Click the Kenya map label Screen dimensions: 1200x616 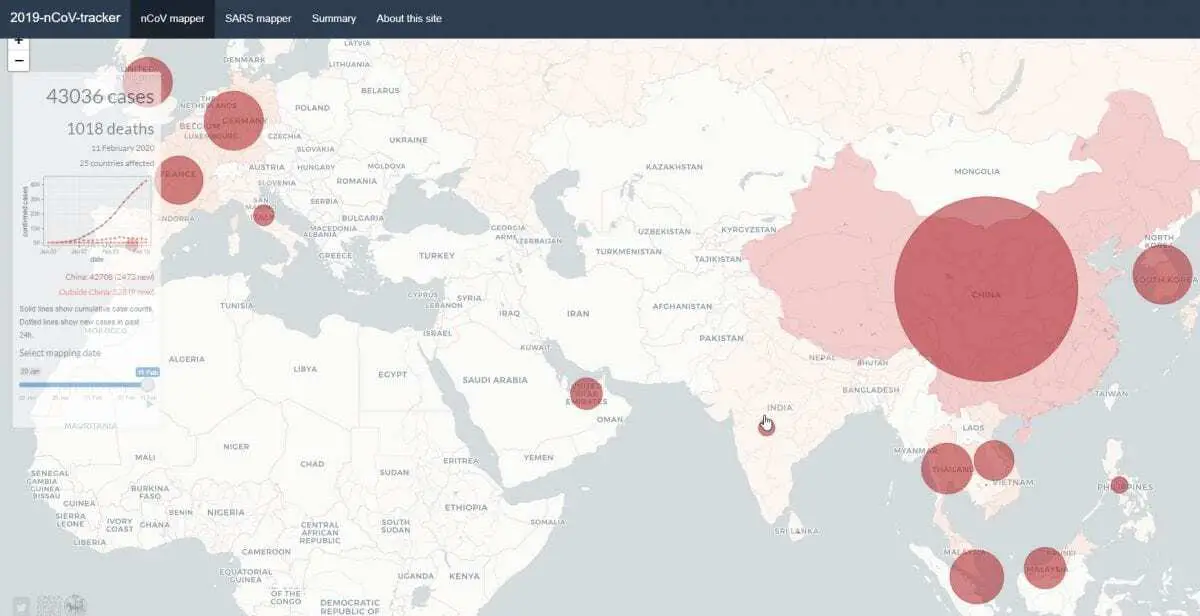click(464, 577)
